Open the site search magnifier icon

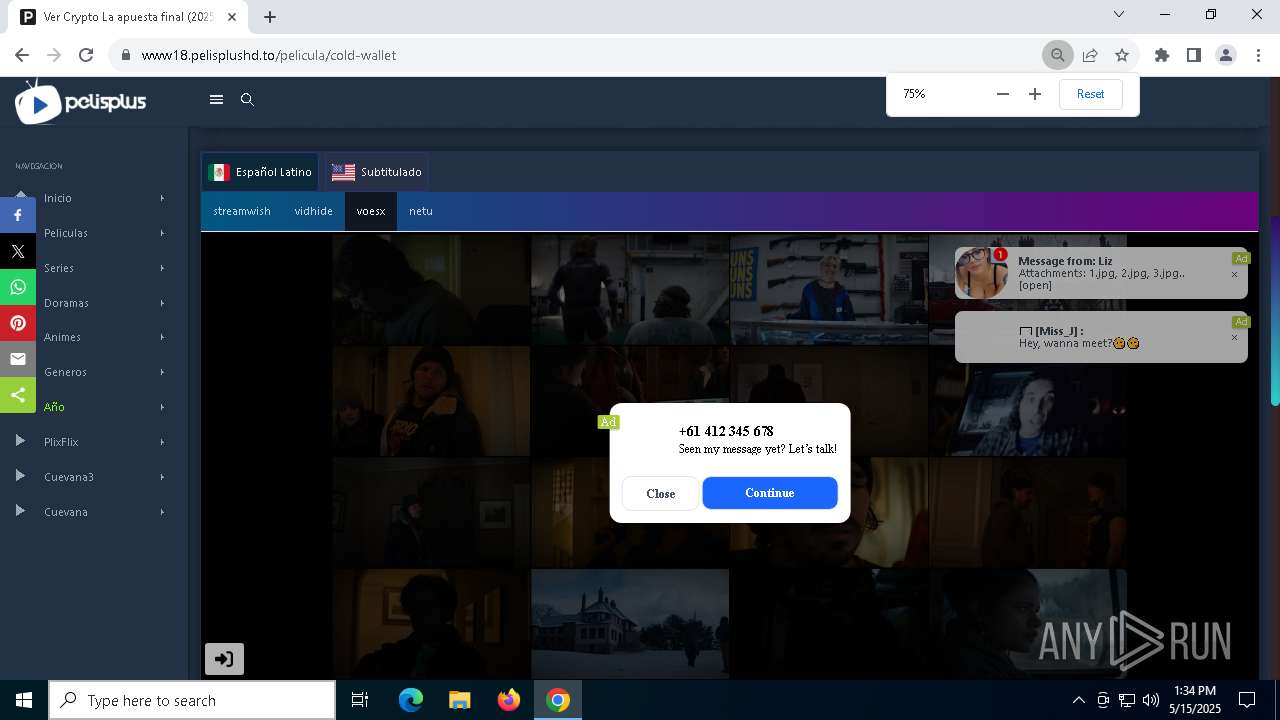pos(247,99)
